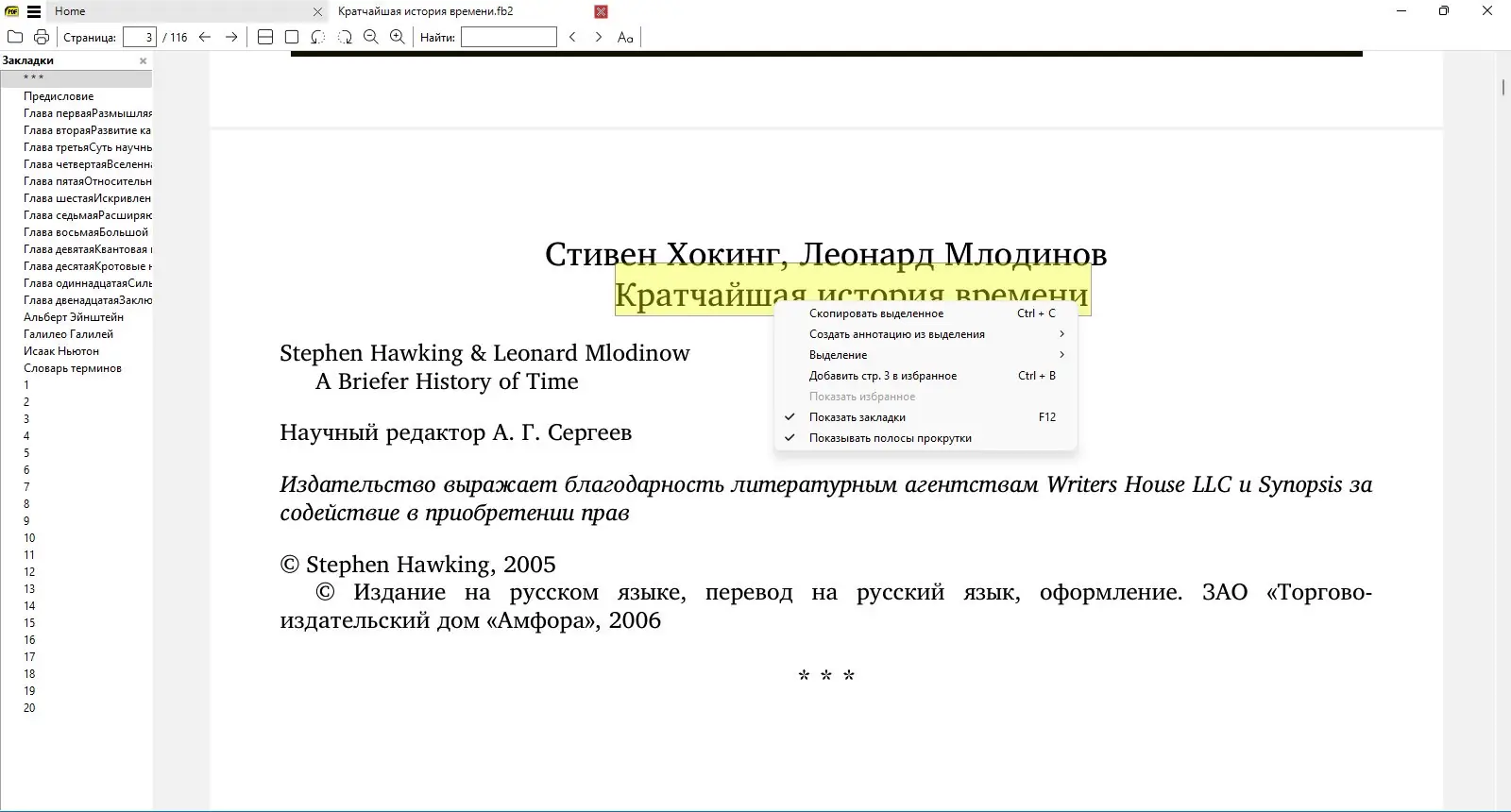Viewport: 1511px width, 812px height.
Task: Select bookmark entry 1
Action: pyautogui.click(x=26, y=385)
